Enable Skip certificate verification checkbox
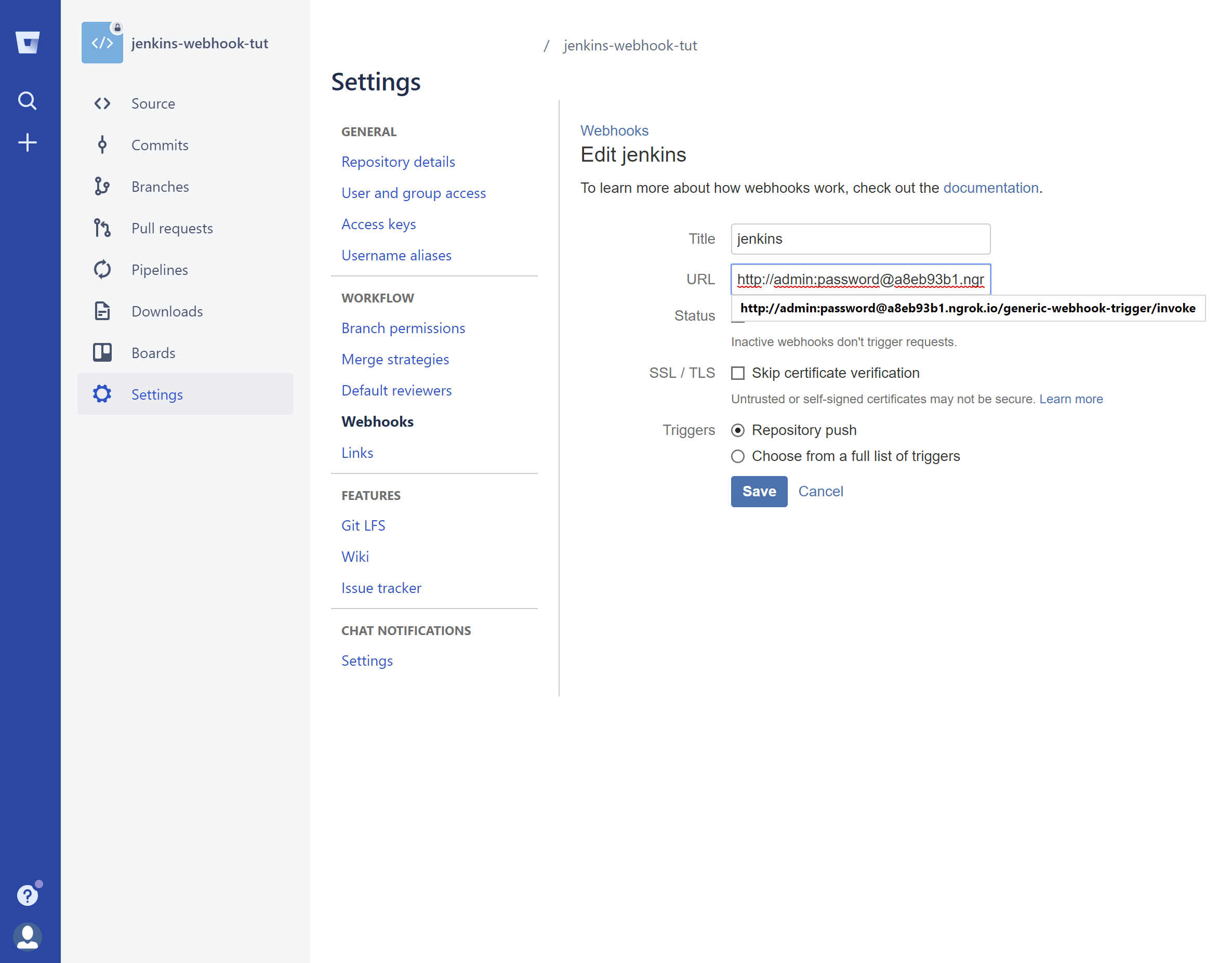 pyautogui.click(x=737, y=373)
